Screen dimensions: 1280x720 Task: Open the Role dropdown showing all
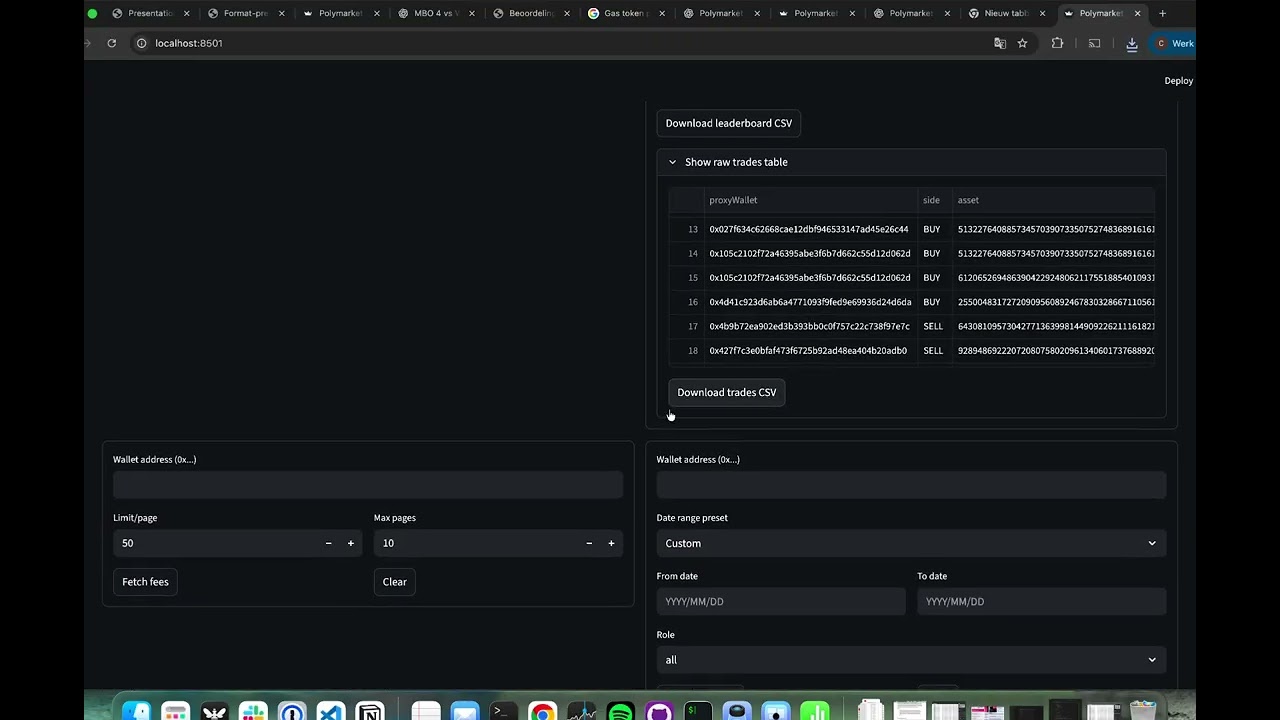tap(911, 660)
